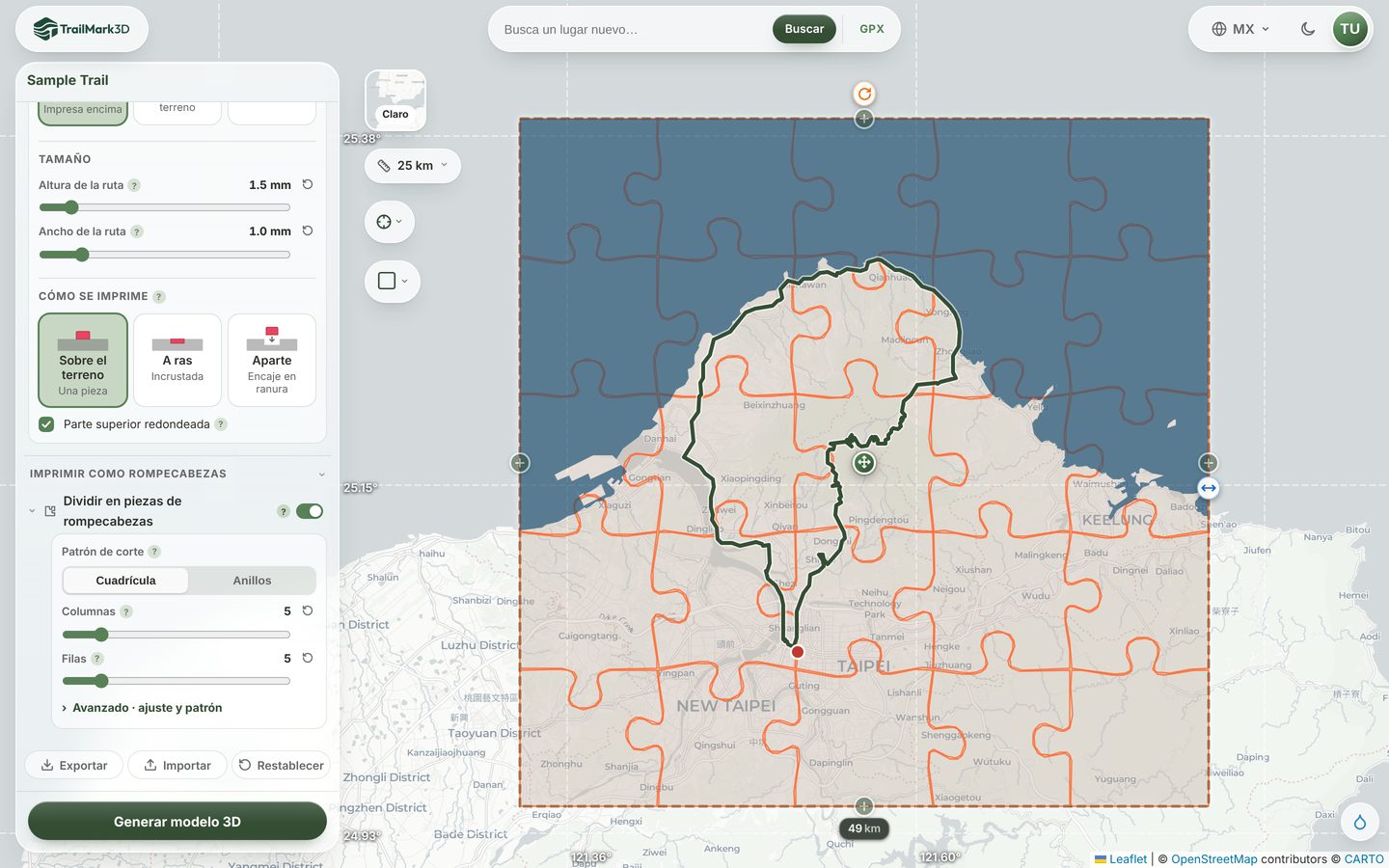Expand Avanzado ajuste y patrón
Viewport: 1389px width, 868px height.
pos(142,708)
